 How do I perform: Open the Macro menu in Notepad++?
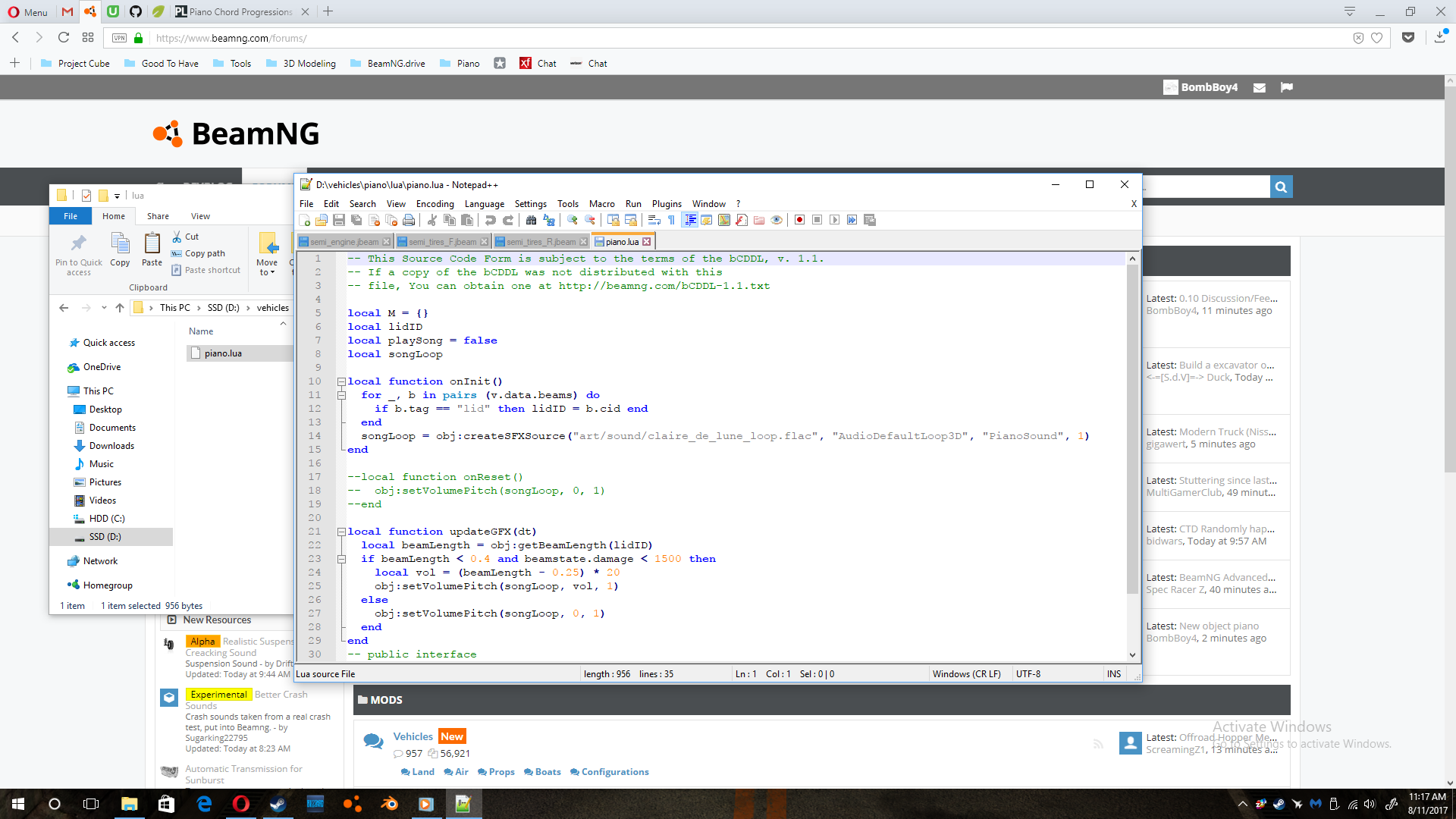point(601,204)
